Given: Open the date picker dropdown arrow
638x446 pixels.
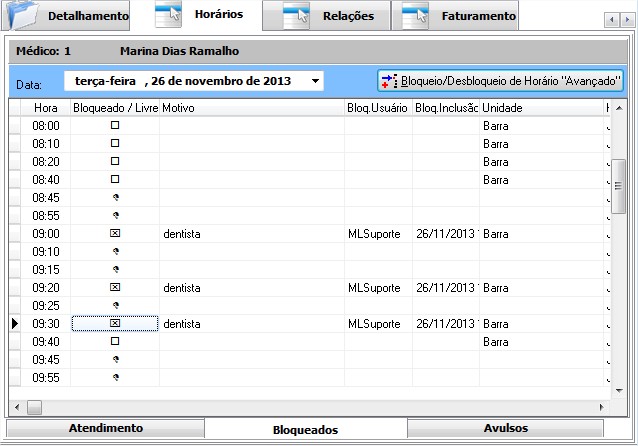Looking at the screenshot, I should click(x=315, y=81).
